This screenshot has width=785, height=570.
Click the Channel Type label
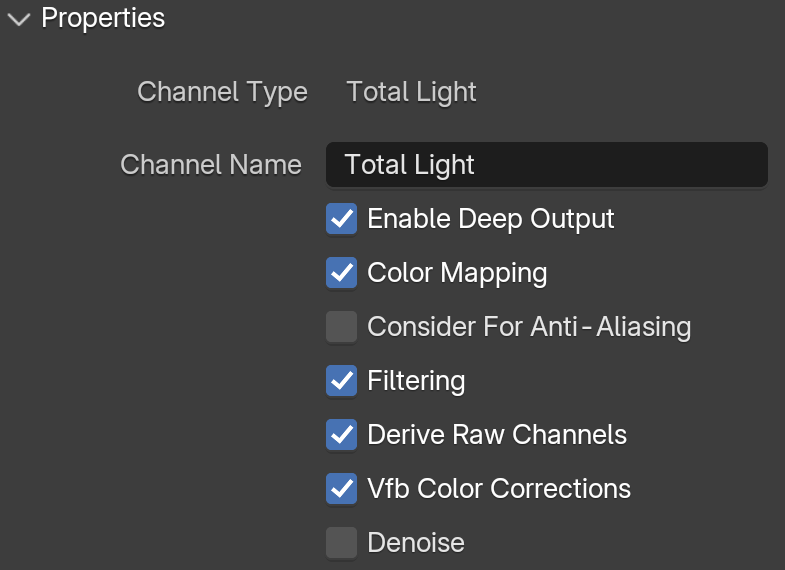(x=222, y=92)
